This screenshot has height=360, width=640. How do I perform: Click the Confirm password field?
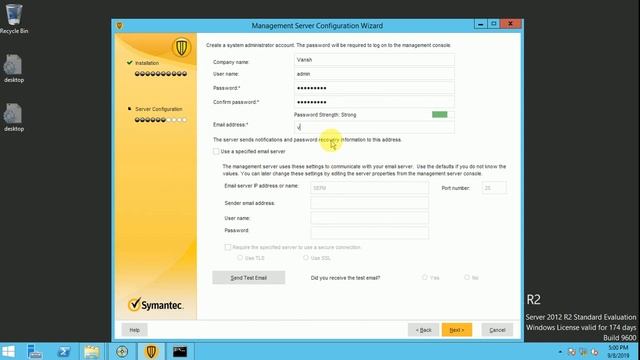pyautogui.click(x=374, y=102)
